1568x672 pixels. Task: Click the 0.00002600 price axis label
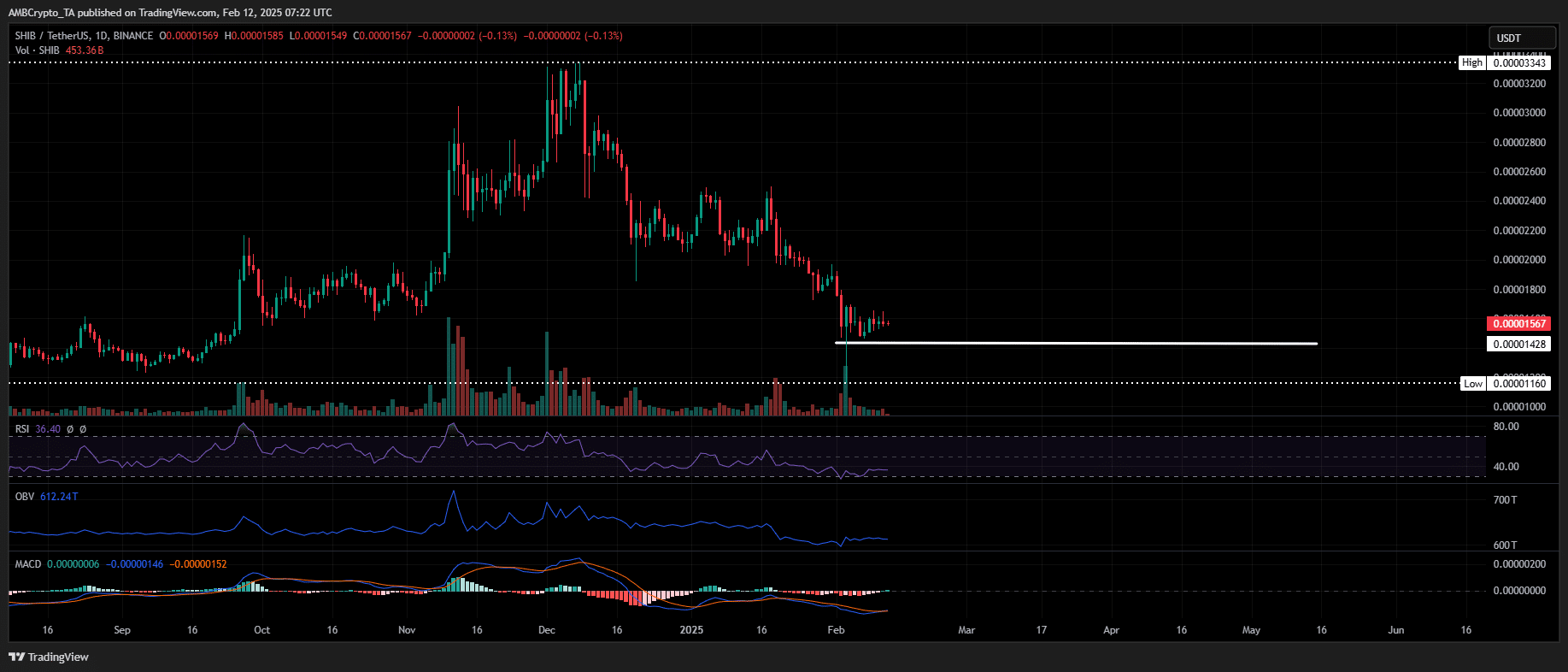tap(1519, 172)
